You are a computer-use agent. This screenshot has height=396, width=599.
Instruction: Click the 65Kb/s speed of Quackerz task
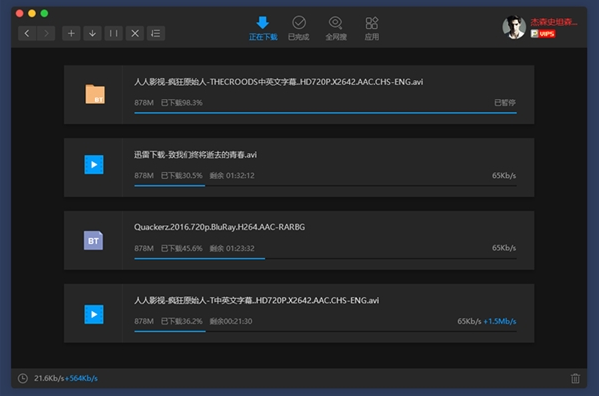(x=504, y=248)
